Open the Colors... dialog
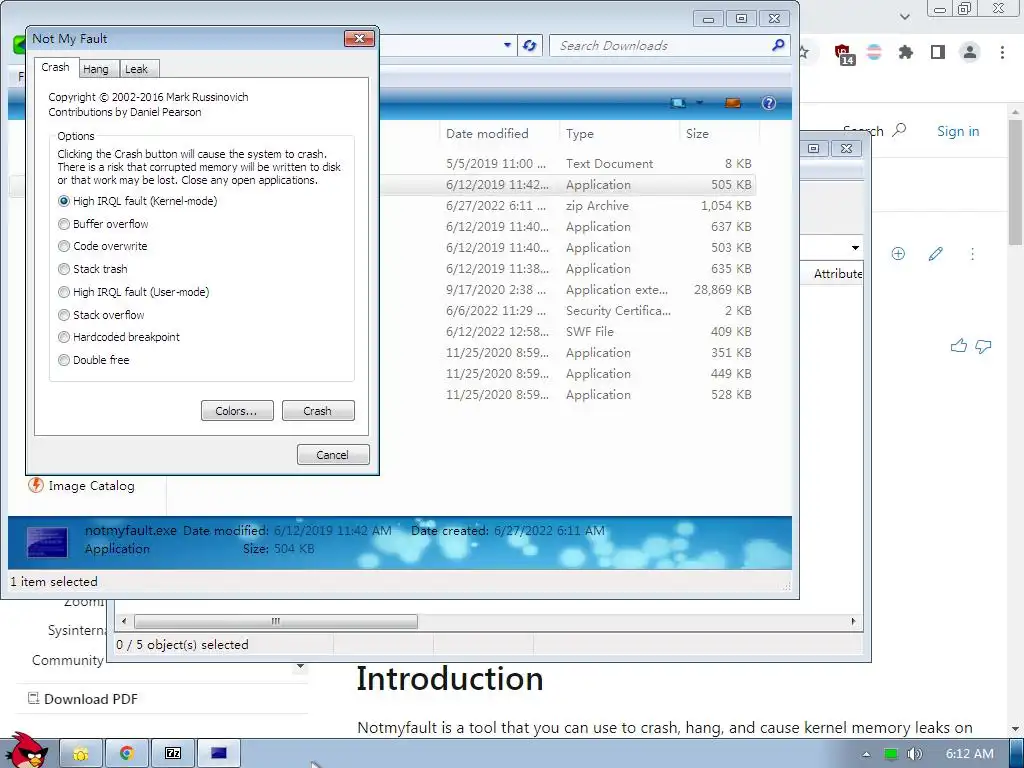Image resolution: width=1024 pixels, height=768 pixels. (237, 411)
